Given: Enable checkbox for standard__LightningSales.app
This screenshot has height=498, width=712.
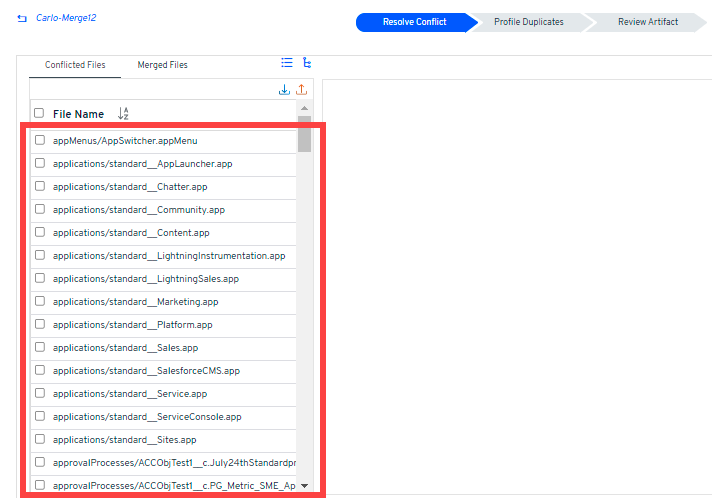Looking at the screenshot, I should pos(40,279).
